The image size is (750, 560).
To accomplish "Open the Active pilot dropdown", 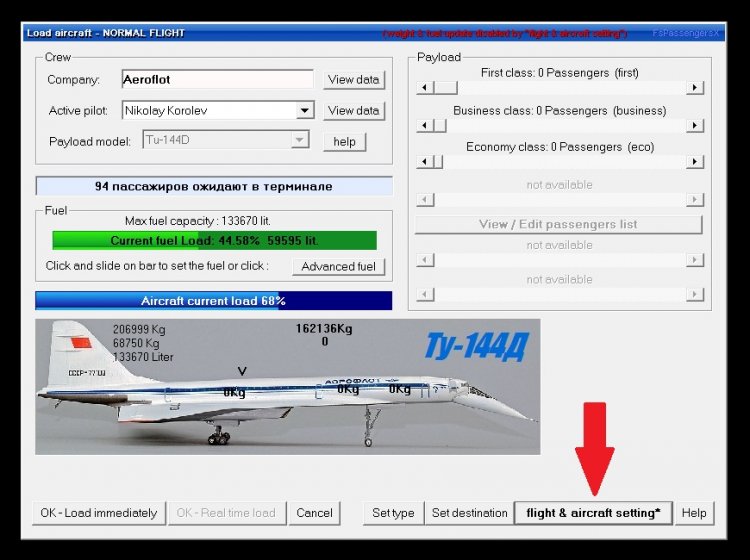I will (x=305, y=111).
